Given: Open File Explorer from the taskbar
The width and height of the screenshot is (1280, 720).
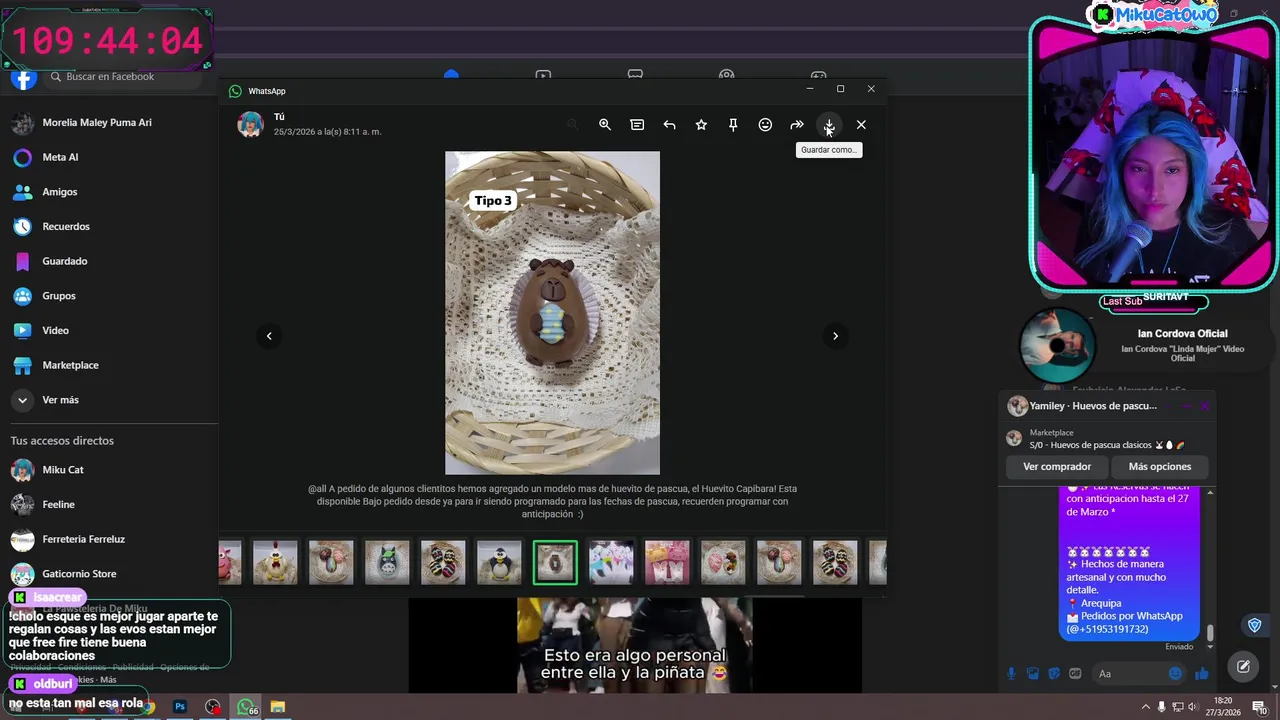Looking at the screenshot, I should click(277, 707).
